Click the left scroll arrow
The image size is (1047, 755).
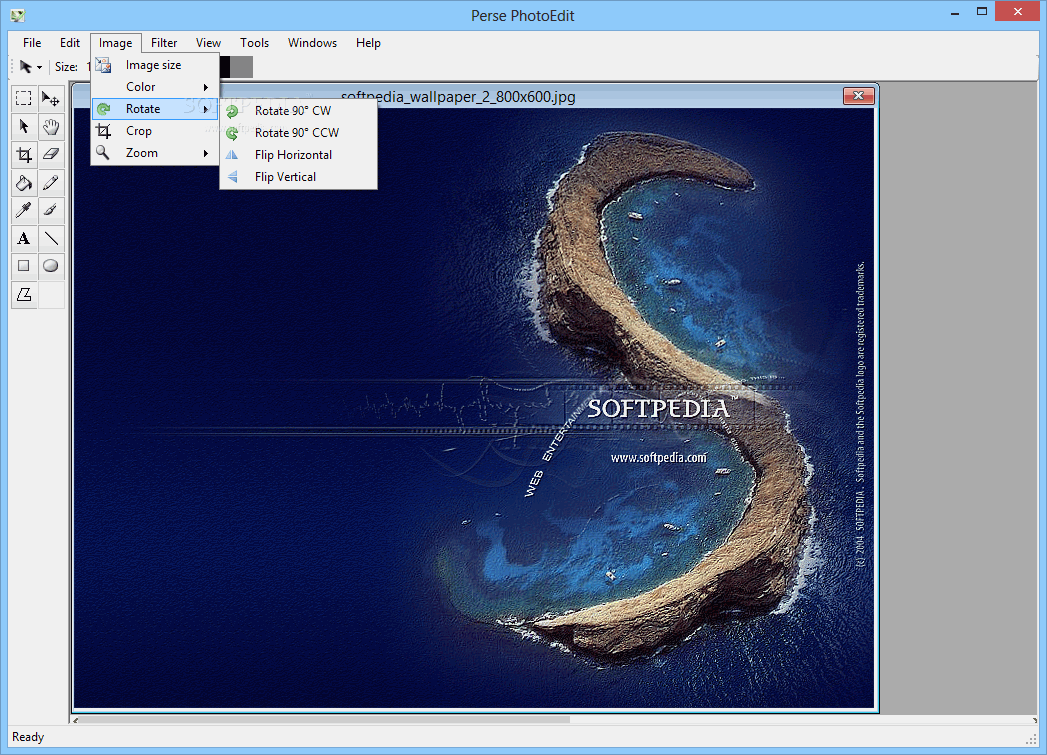[x=75, y=720]
